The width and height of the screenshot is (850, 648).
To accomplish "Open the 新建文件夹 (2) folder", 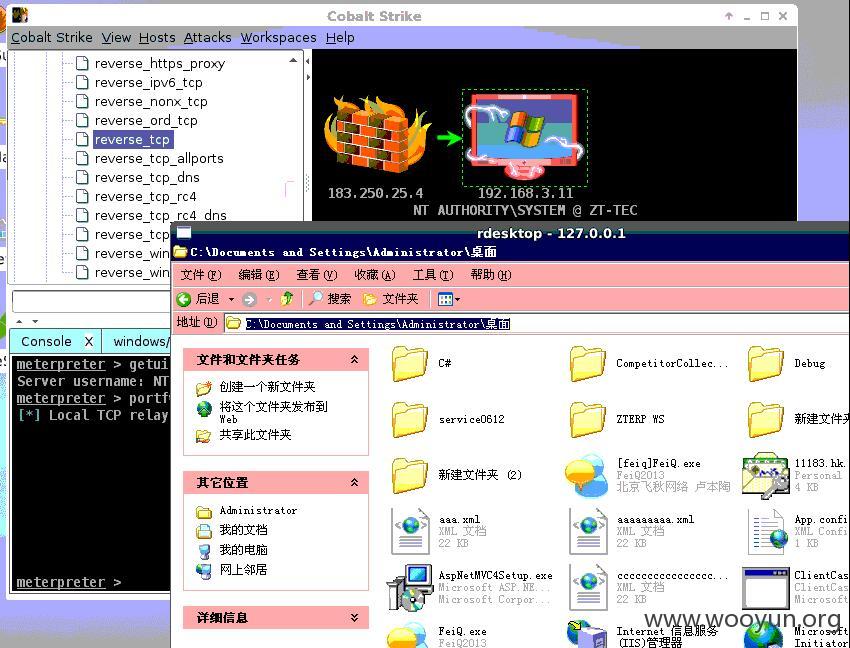I will [x=409, y=475].
